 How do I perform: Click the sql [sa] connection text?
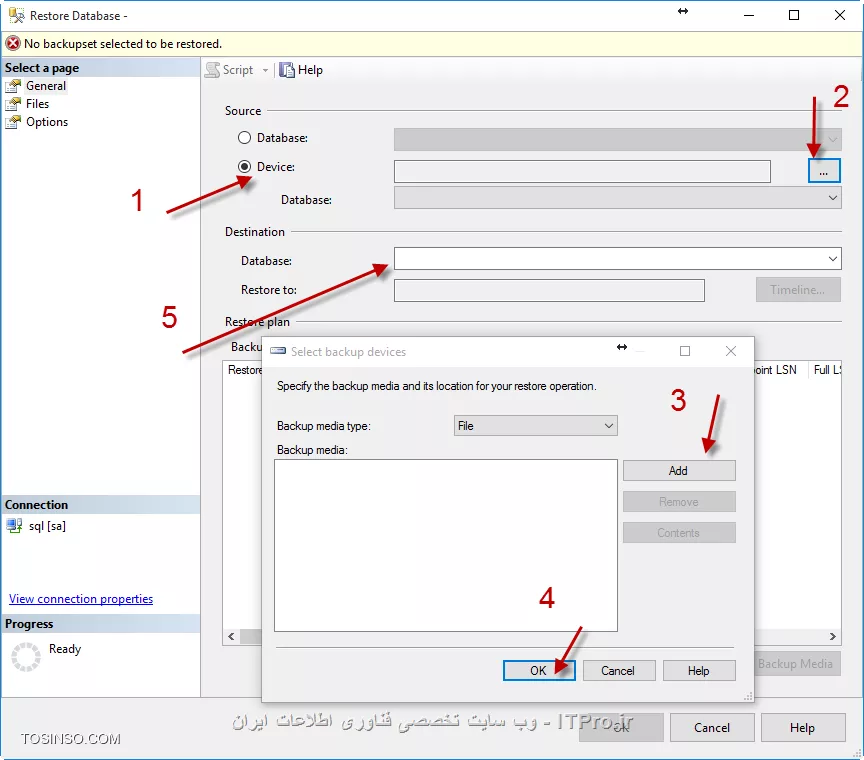(x=47, y=526)
